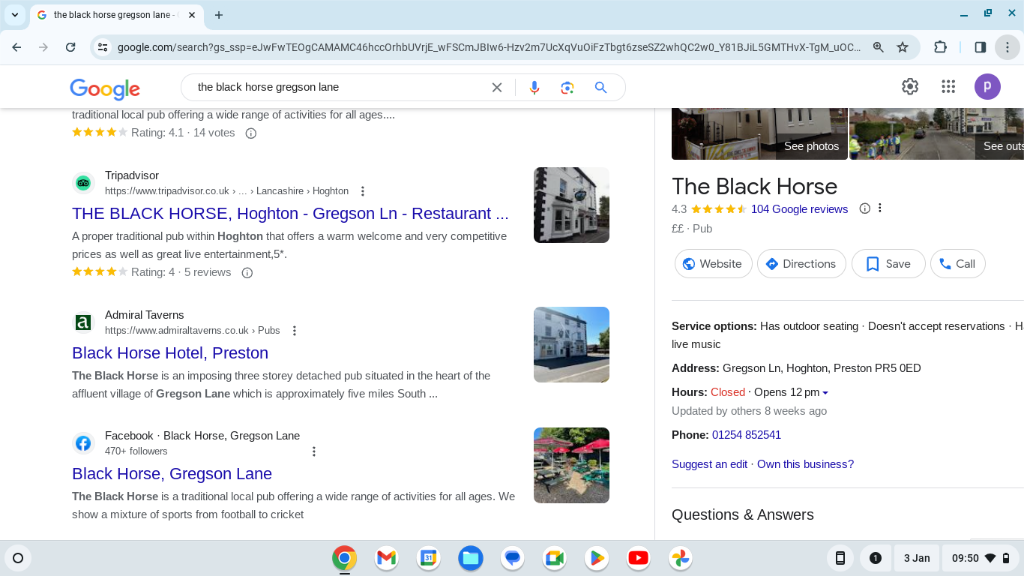Screen dimensions: 1024x576
Task: Expand opening hours dropdown arrow
Action: pos(825,392)
